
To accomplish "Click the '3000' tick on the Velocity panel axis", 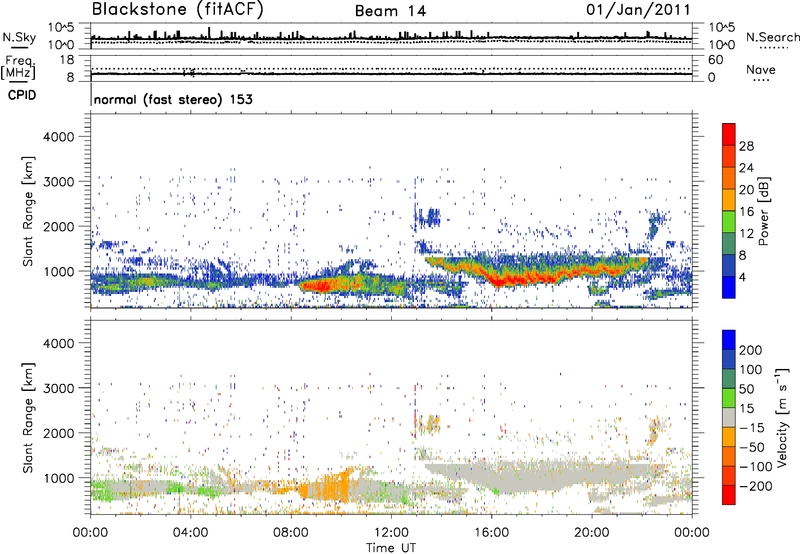I will tap(58, 388).
